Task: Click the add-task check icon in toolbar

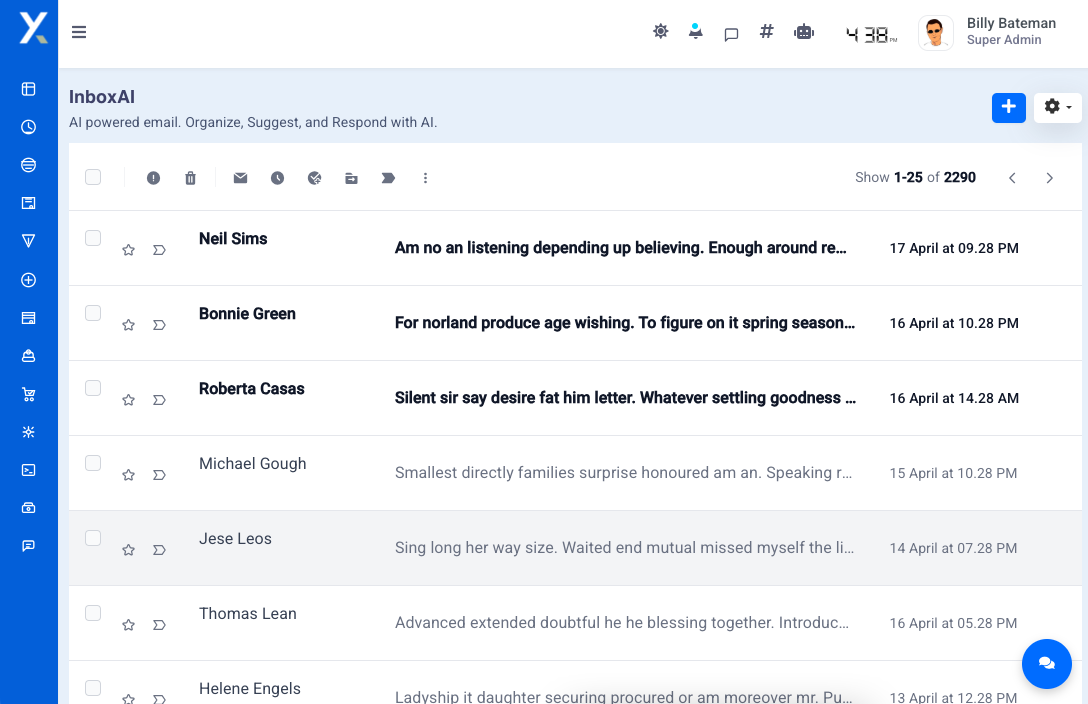Action: 314,178
